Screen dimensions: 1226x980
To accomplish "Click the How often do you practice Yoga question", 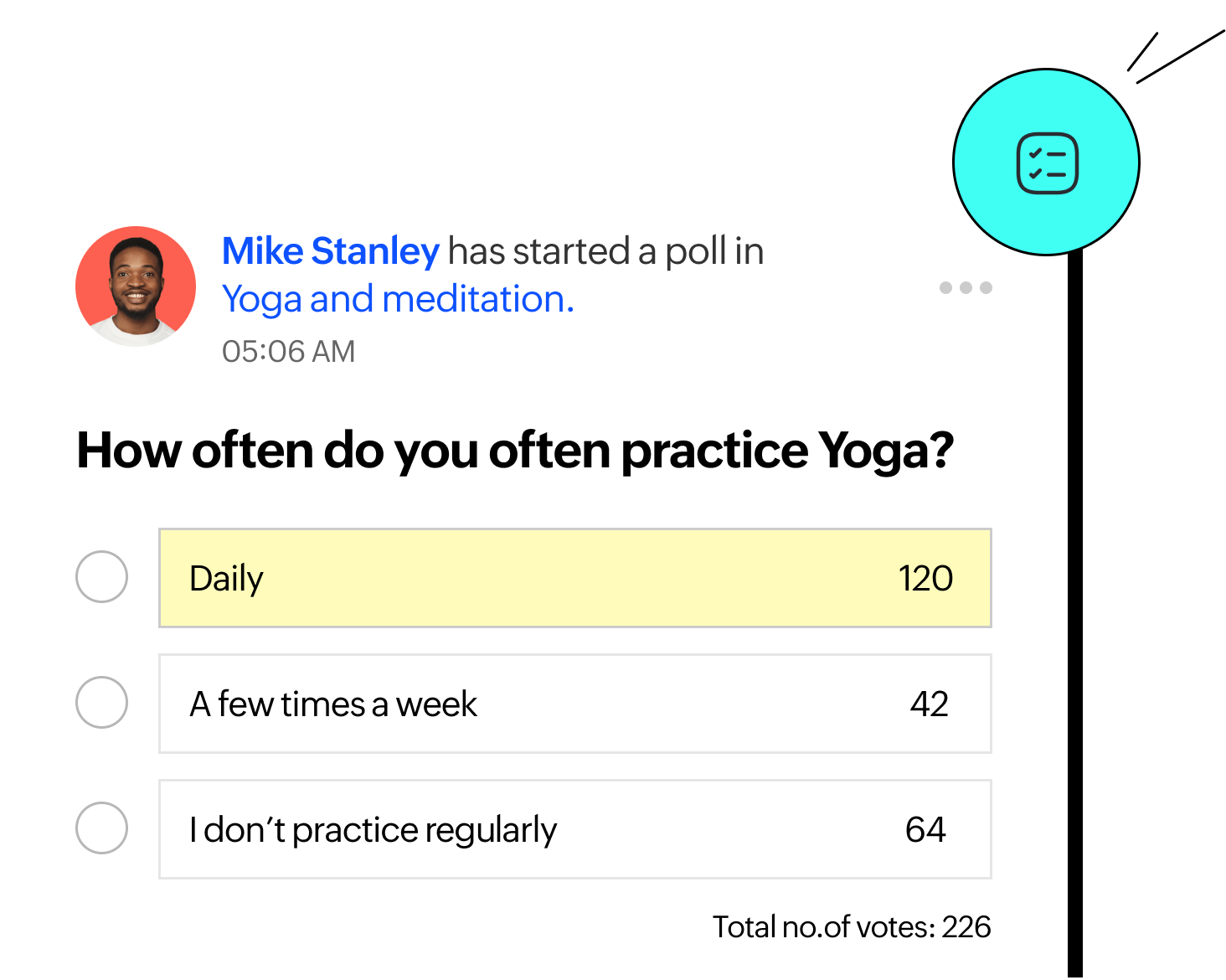I will tap(515, 451).
